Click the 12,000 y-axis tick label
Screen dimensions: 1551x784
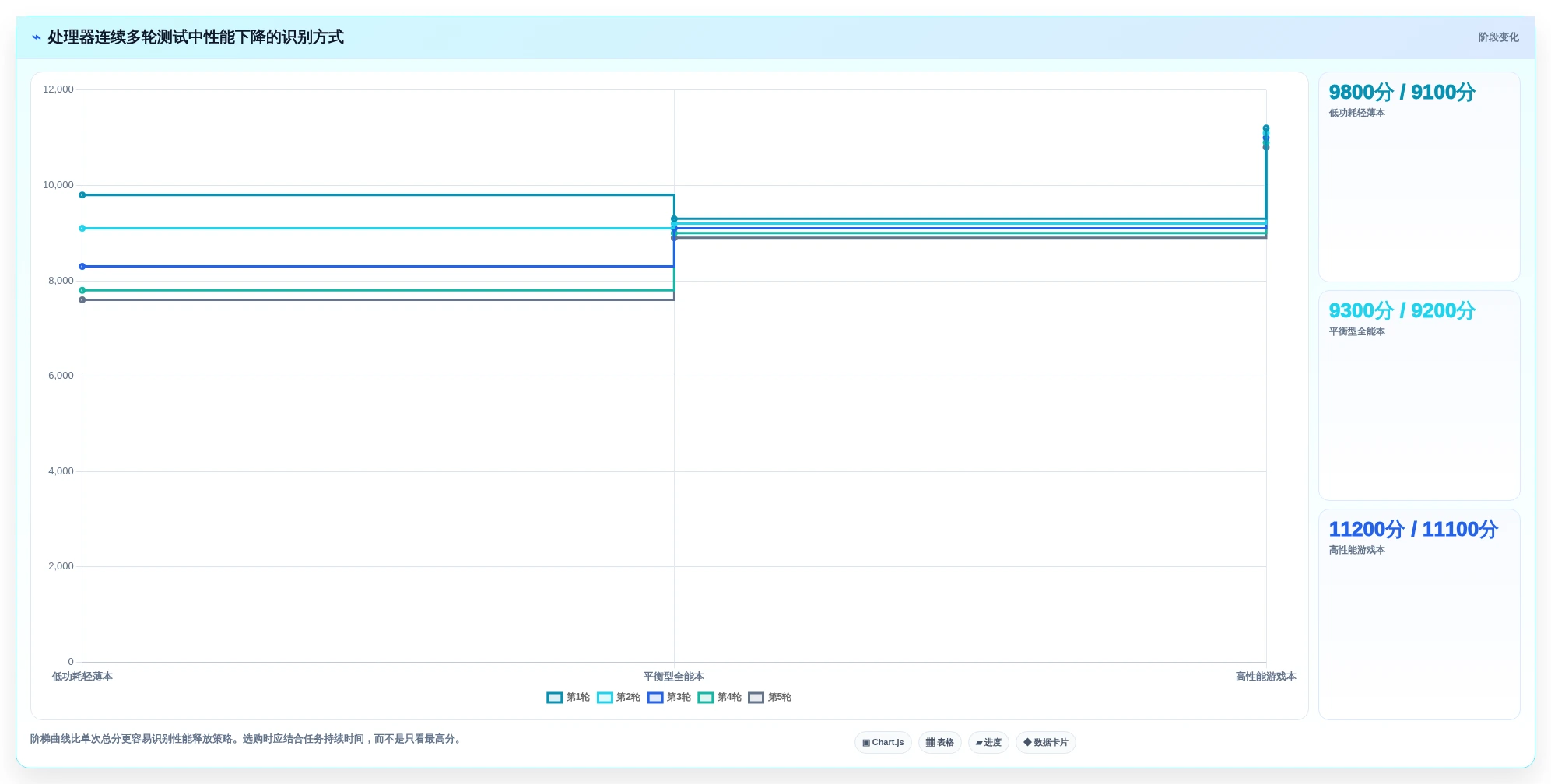[58, 89]
